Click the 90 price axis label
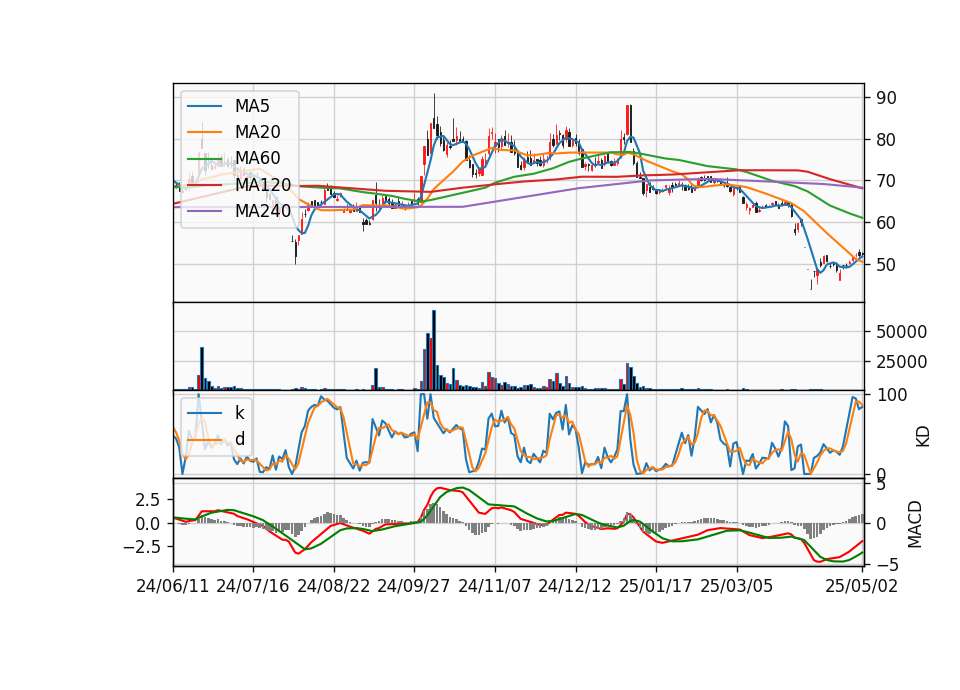 coord(886,98)
